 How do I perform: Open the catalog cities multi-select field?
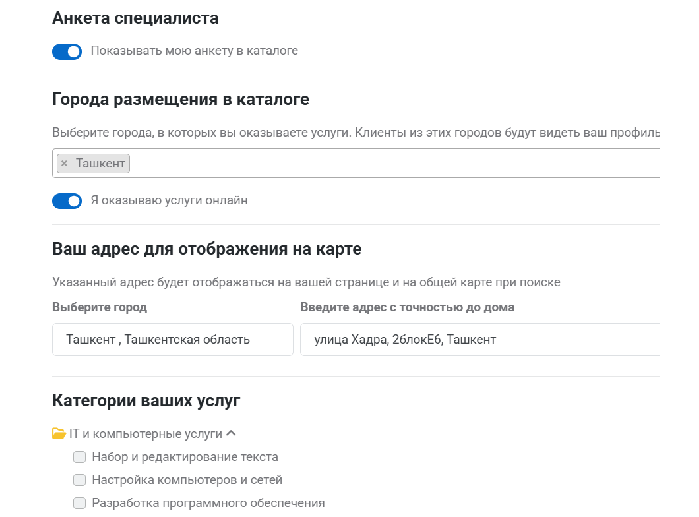tap(400, 163)
